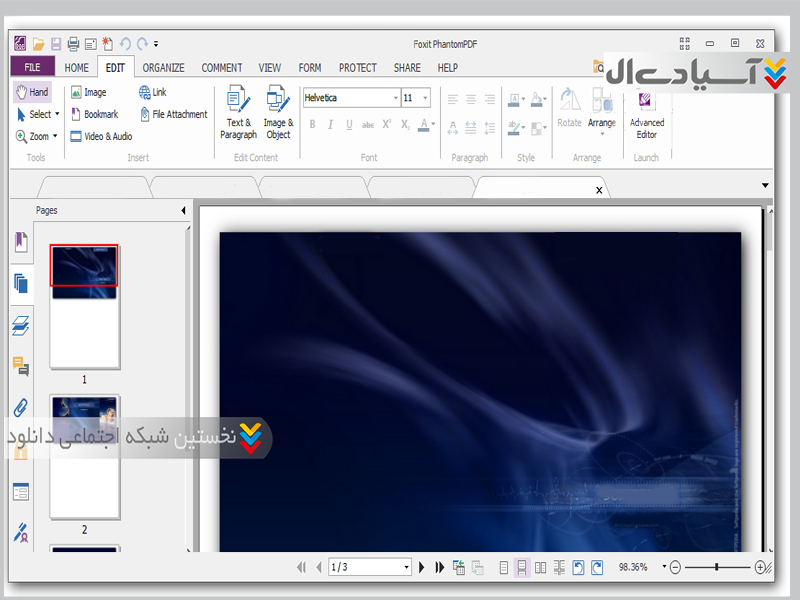800x600 pixels.
Task: Click the Print icon in quick access toolbar
Action: tap(73, 44)
